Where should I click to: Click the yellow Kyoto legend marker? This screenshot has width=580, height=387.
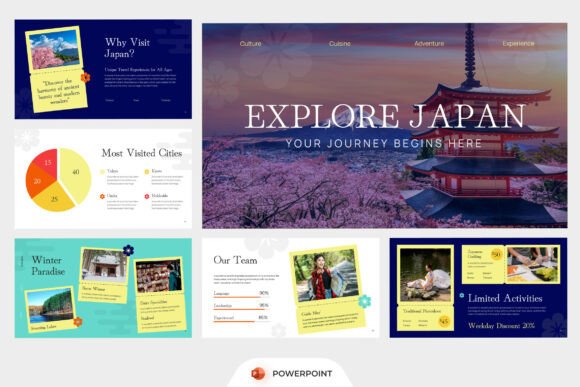(x=147, y=172)
